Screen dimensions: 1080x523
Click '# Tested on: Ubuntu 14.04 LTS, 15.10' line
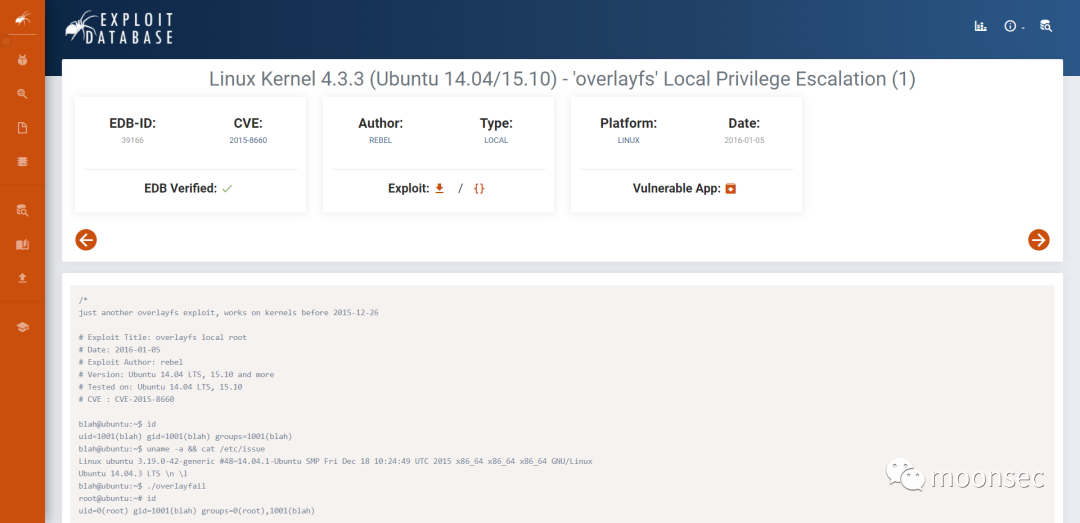[x=160, y=387]
